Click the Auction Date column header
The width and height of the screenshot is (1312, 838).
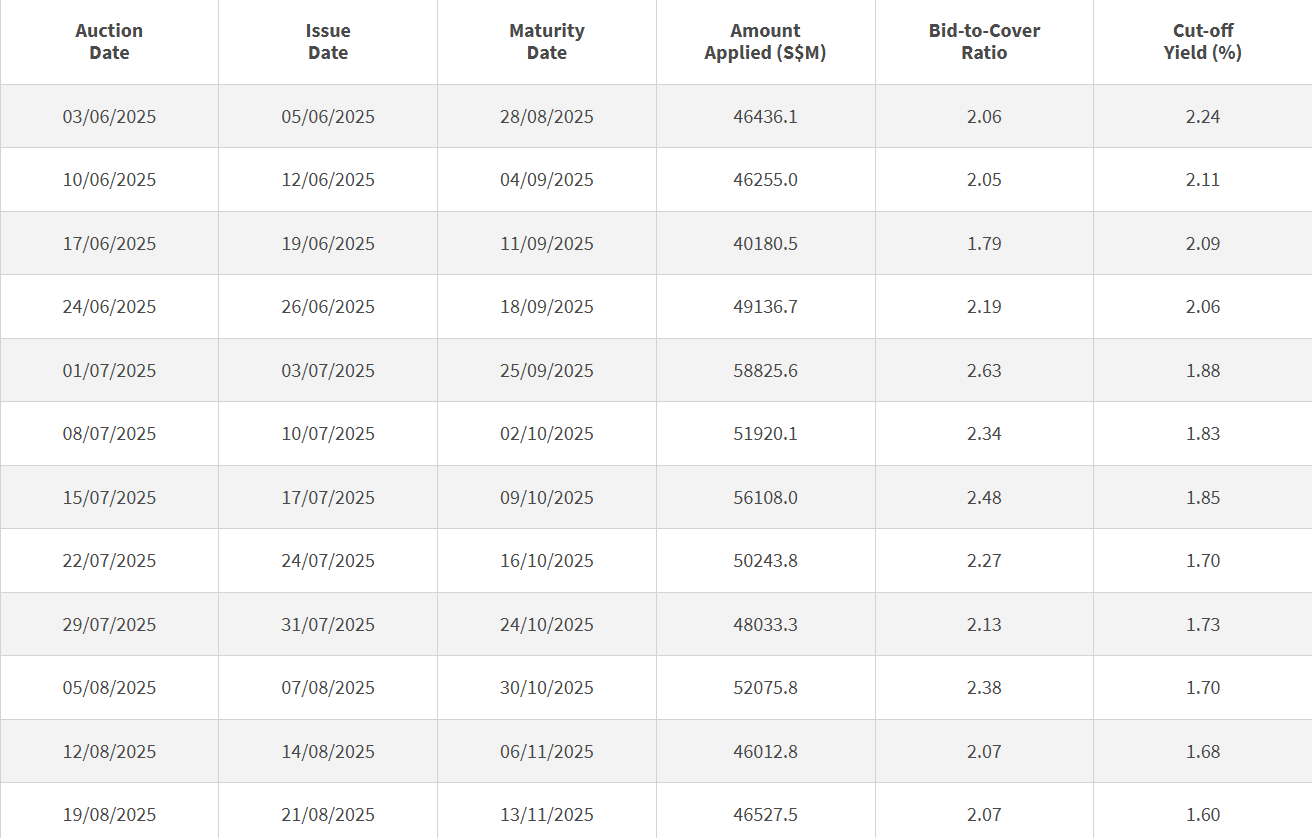(x=109, y=42)
